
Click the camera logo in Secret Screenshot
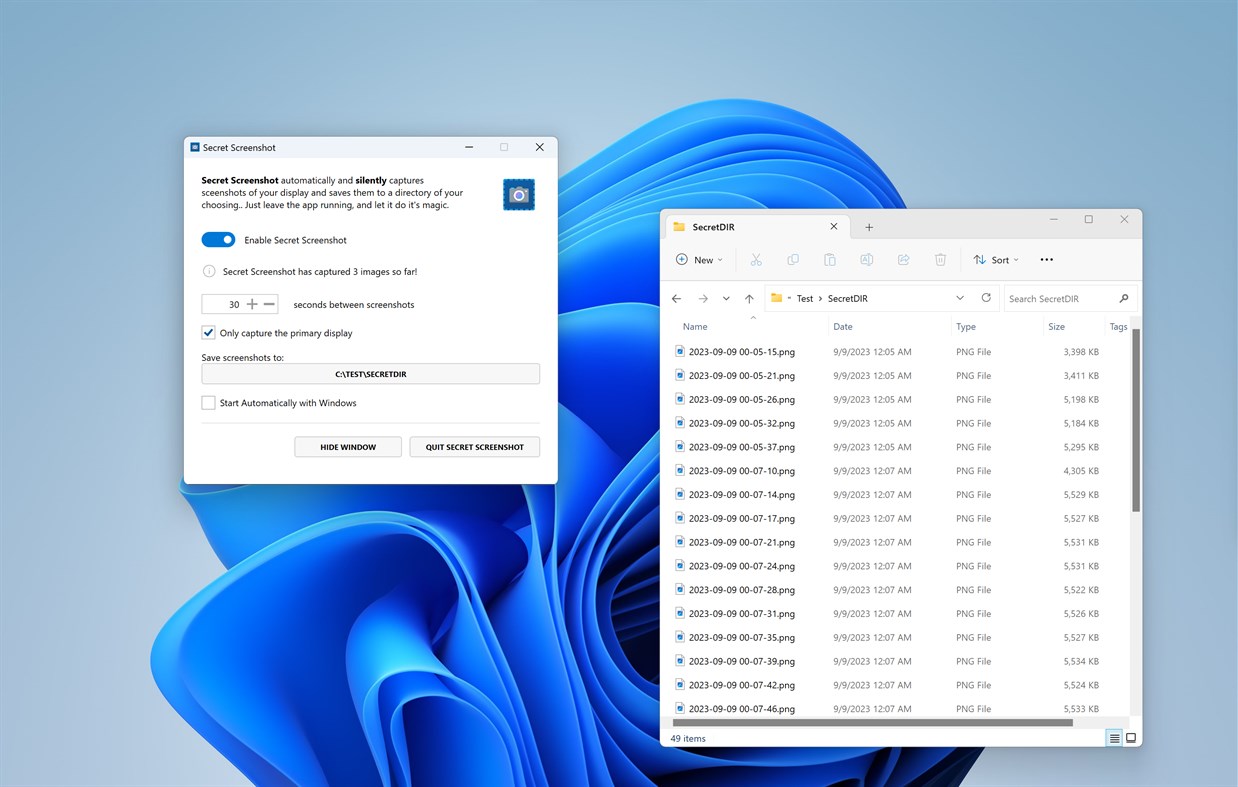point(518,194)
